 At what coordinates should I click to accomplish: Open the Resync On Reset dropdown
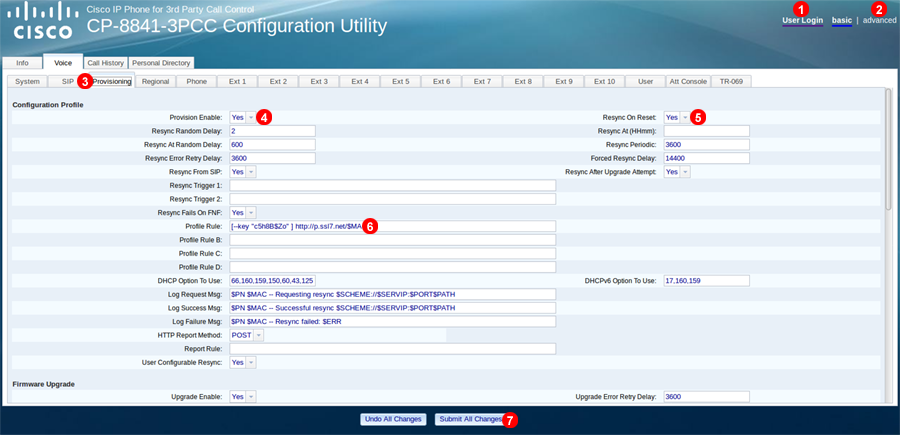pos(677,117)
